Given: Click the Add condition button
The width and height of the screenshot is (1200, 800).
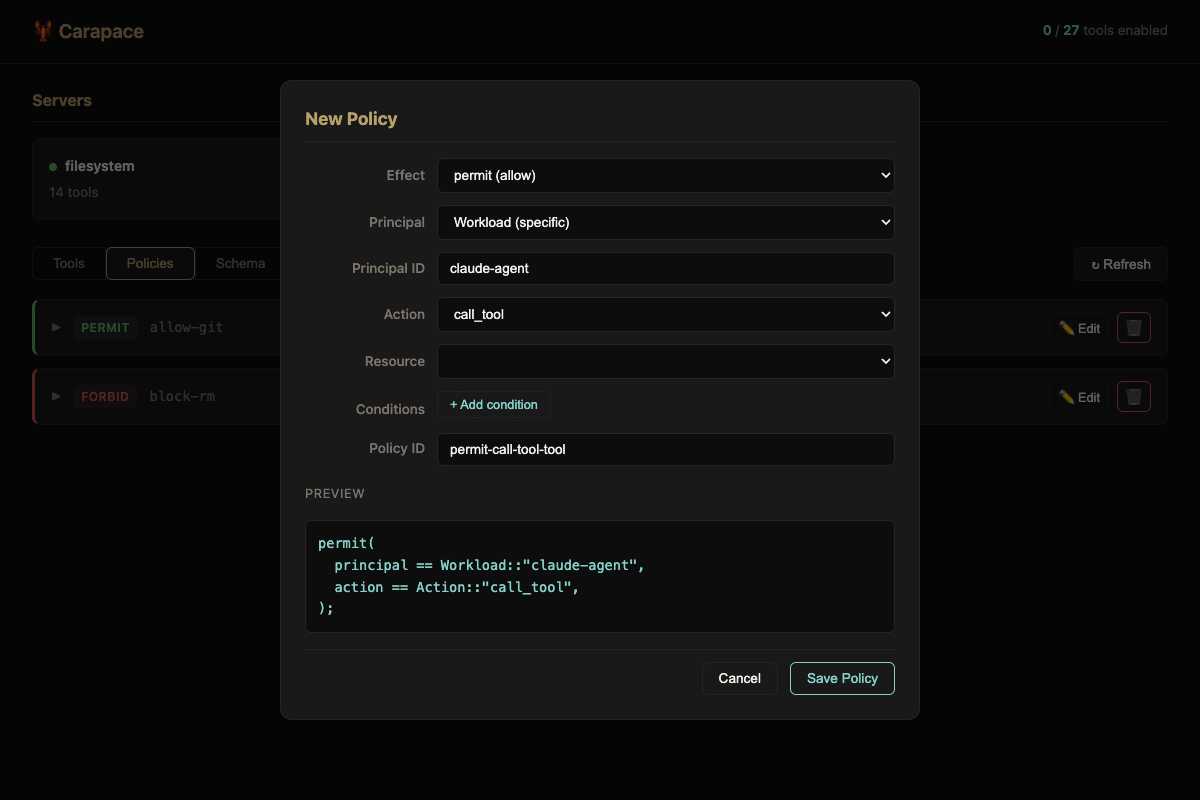Looking at the screenshot, I should 494,405.
